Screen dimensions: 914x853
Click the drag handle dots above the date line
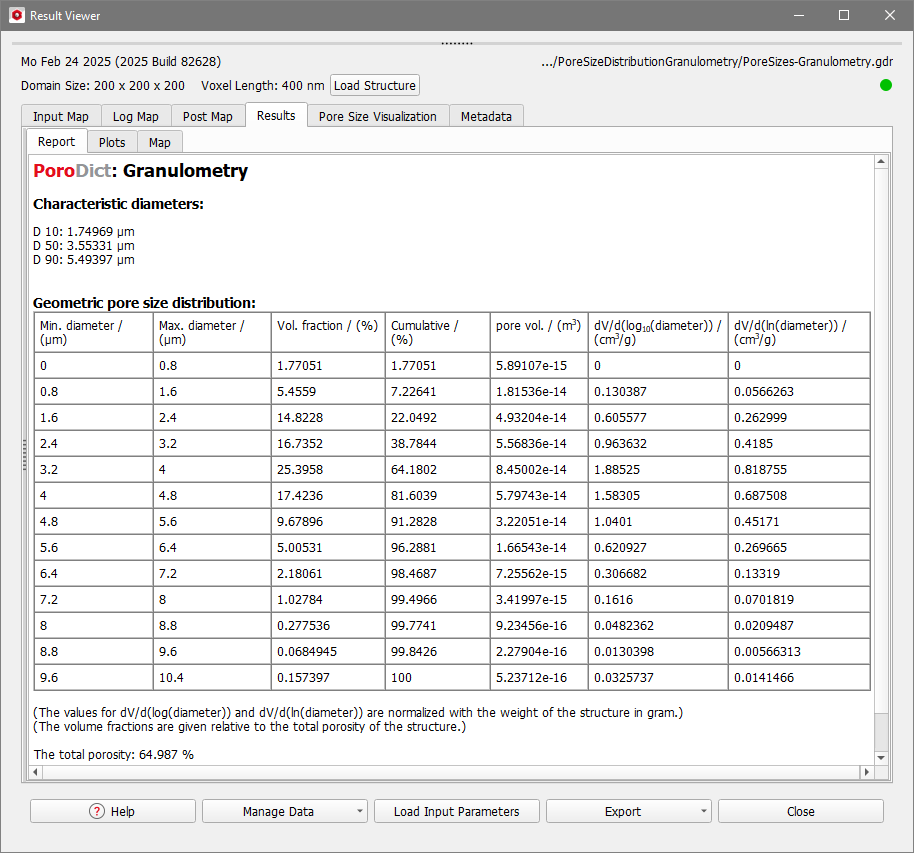tap(456, 42)
